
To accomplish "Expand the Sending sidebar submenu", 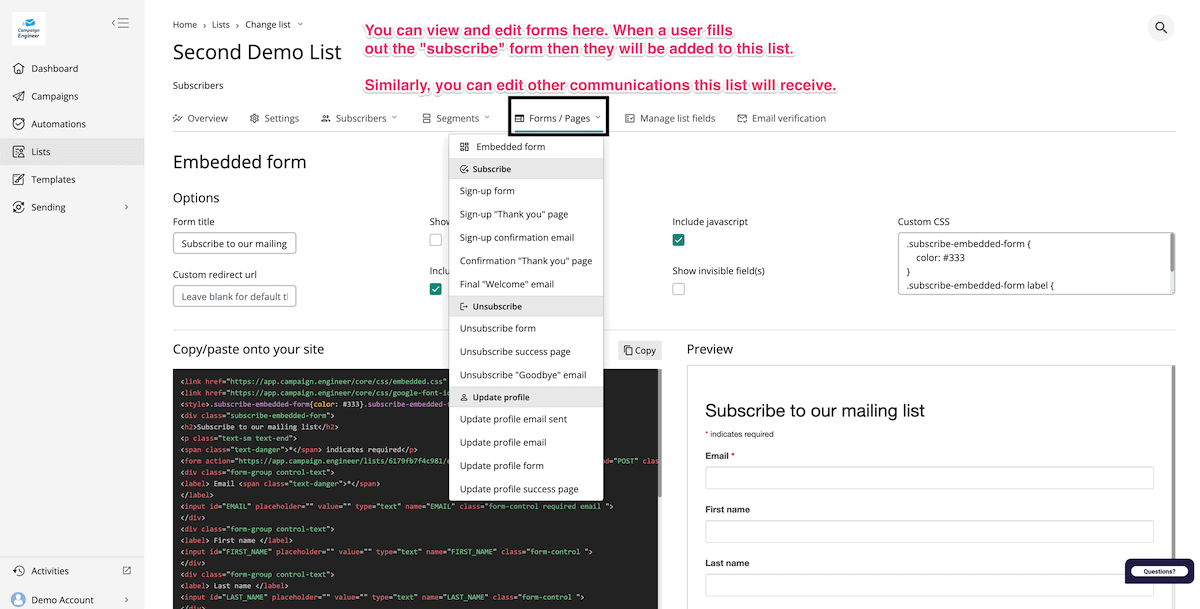I will point(126,207).
